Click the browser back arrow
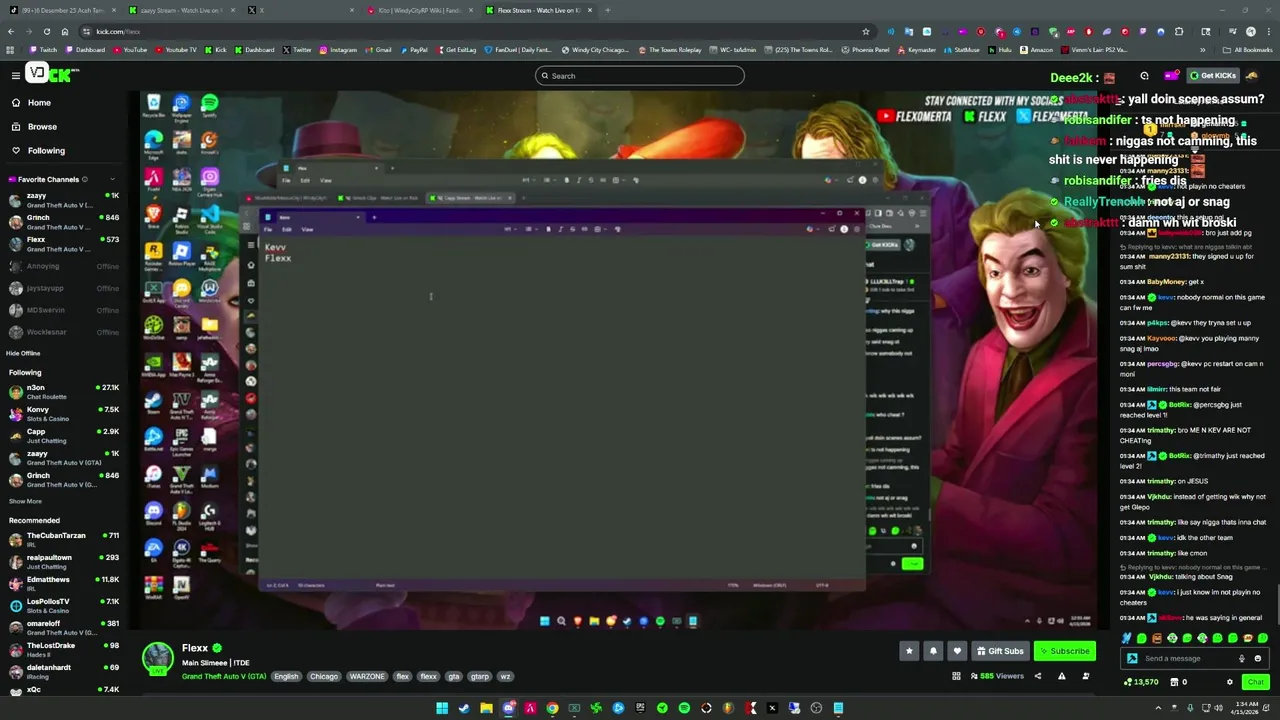 pos(11,31)
